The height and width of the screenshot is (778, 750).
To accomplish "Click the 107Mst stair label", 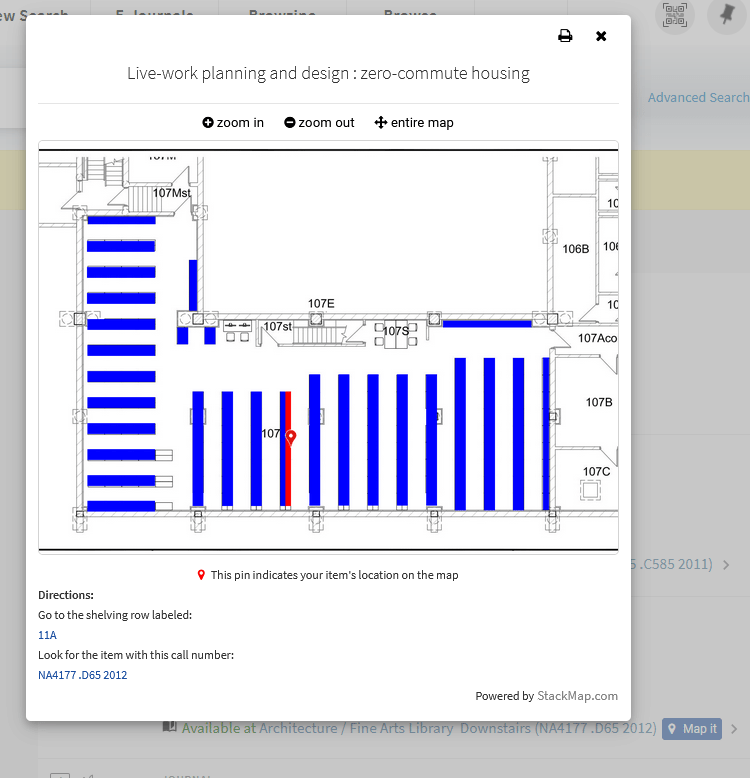I will click(172, 193).
